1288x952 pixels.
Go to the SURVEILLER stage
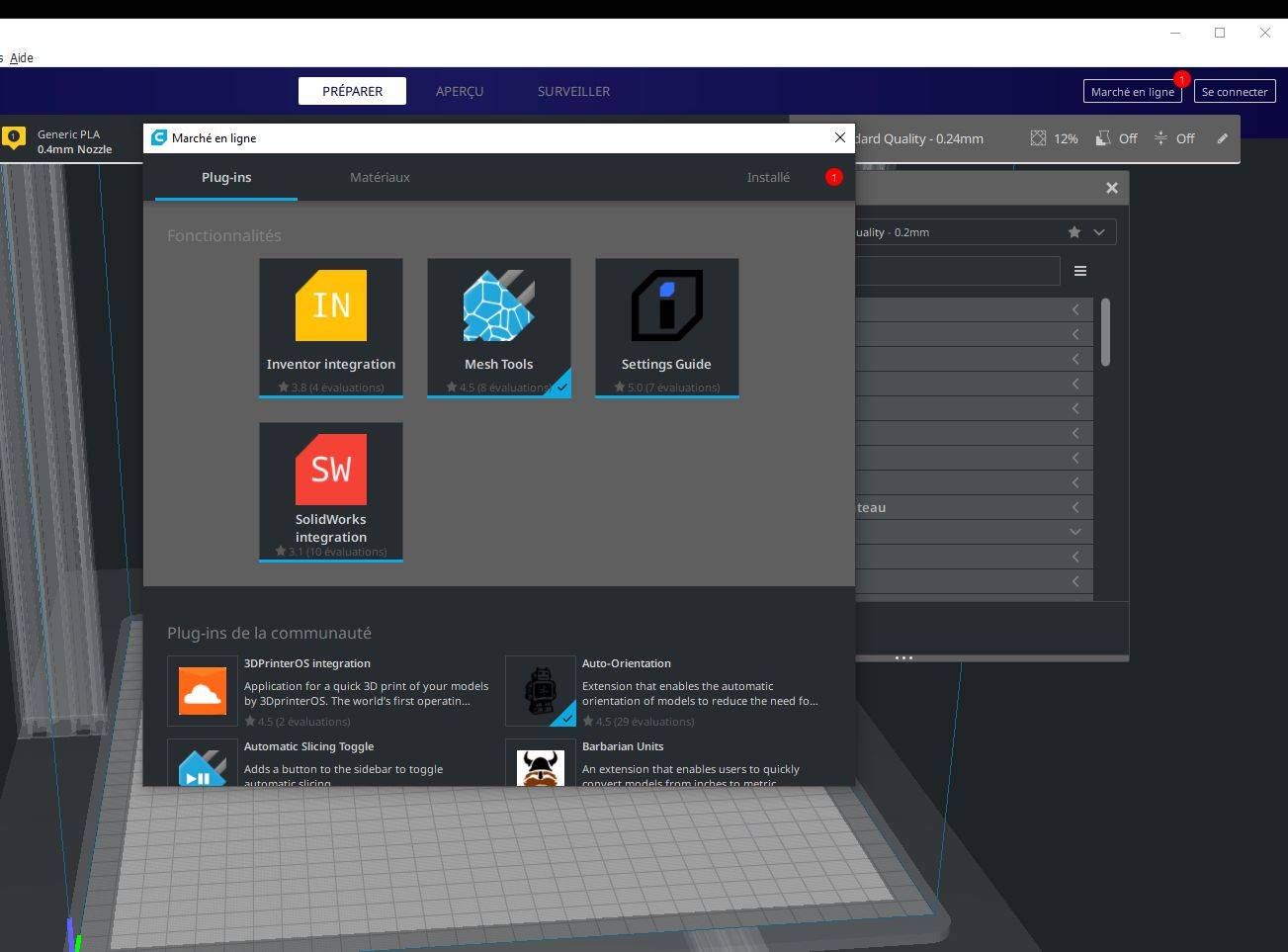[x=573, y=91]
